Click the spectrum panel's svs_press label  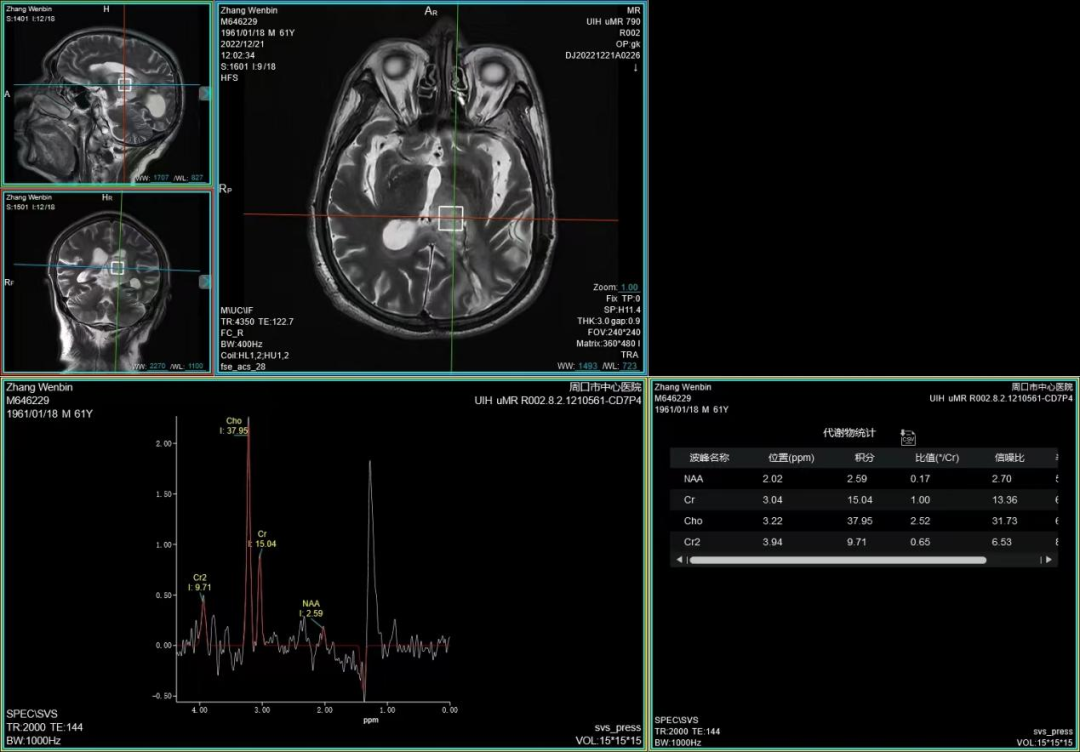(618, 727)
